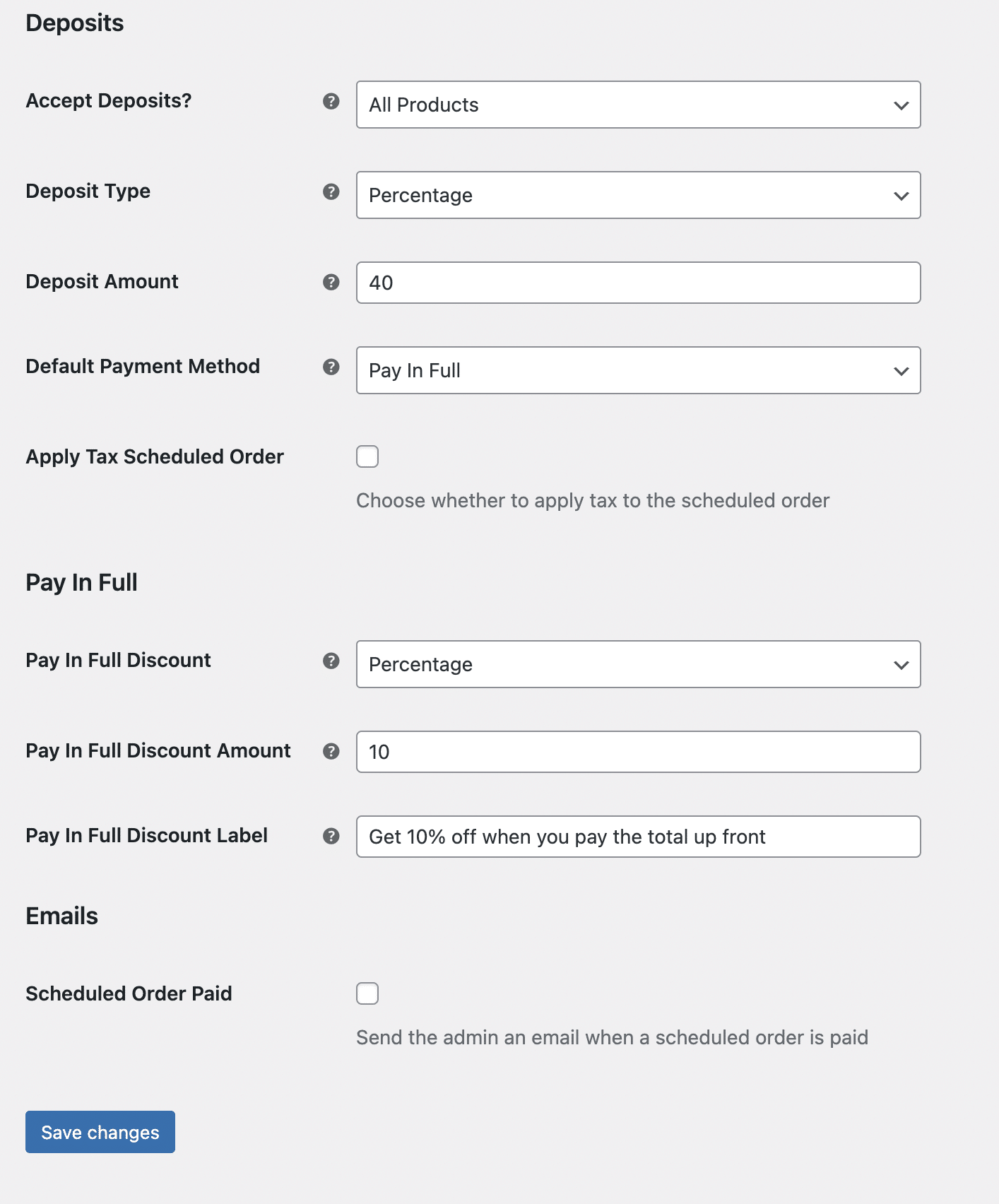This screenshot has width=999, height=1204.
Task: Click the Accept Deposits help icon
Action: [x=331, y=102]
